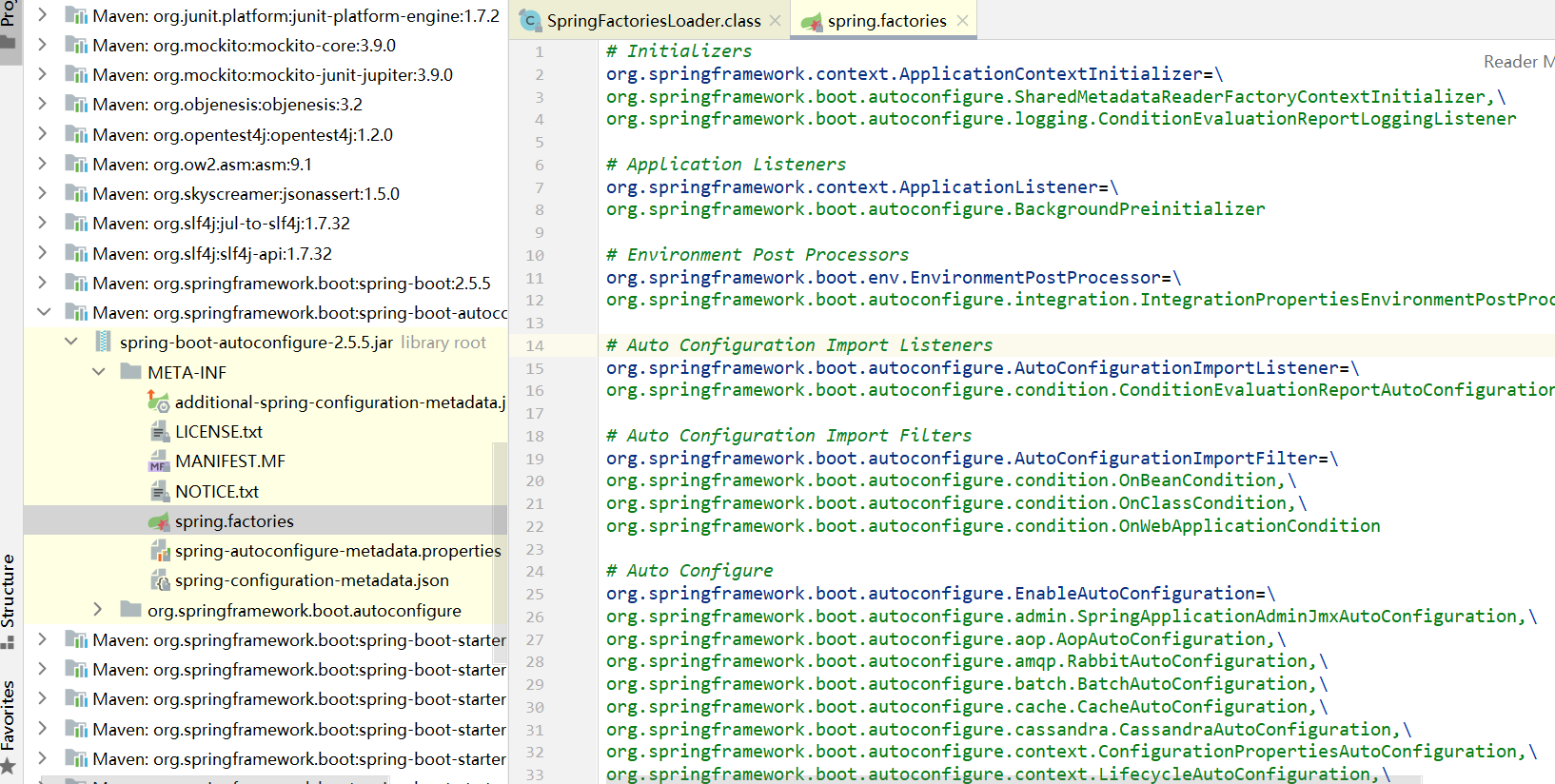Click the META-INF folder icon
The image size is (1555, 784).
[x=130, y=372]
